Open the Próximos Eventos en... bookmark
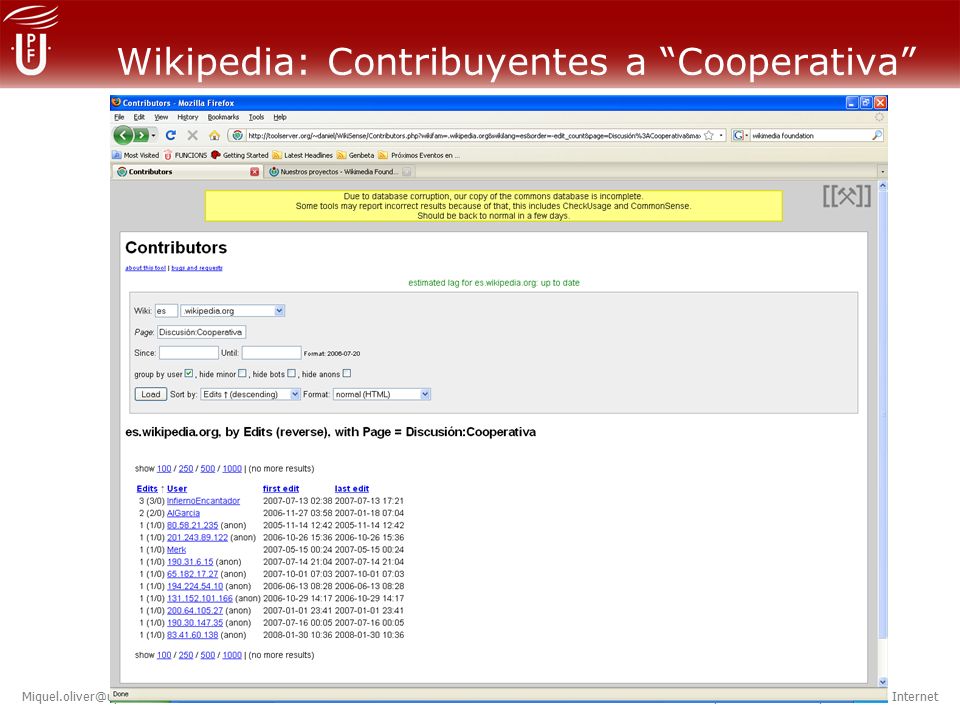 coord(419,156)
